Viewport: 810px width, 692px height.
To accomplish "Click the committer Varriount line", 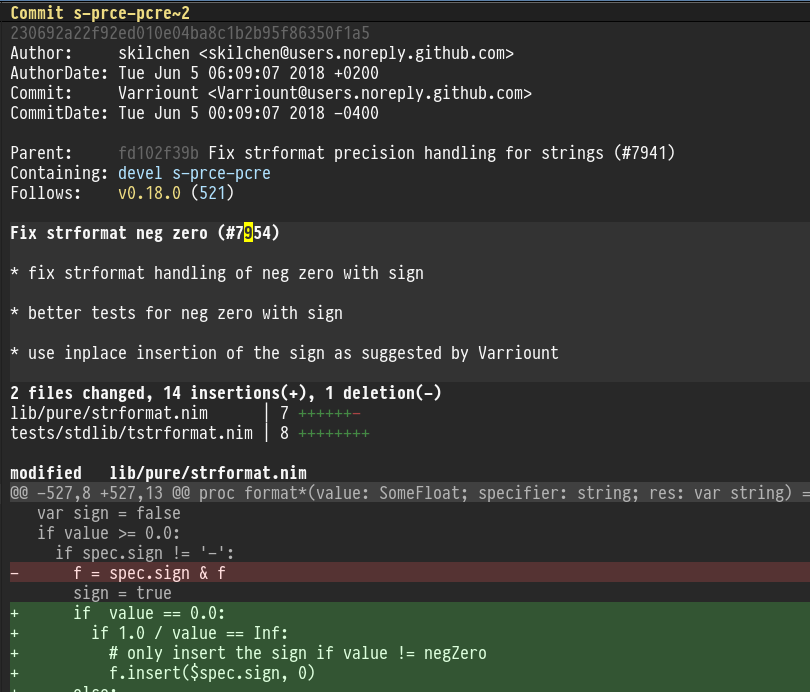I will tap(271, 93).
